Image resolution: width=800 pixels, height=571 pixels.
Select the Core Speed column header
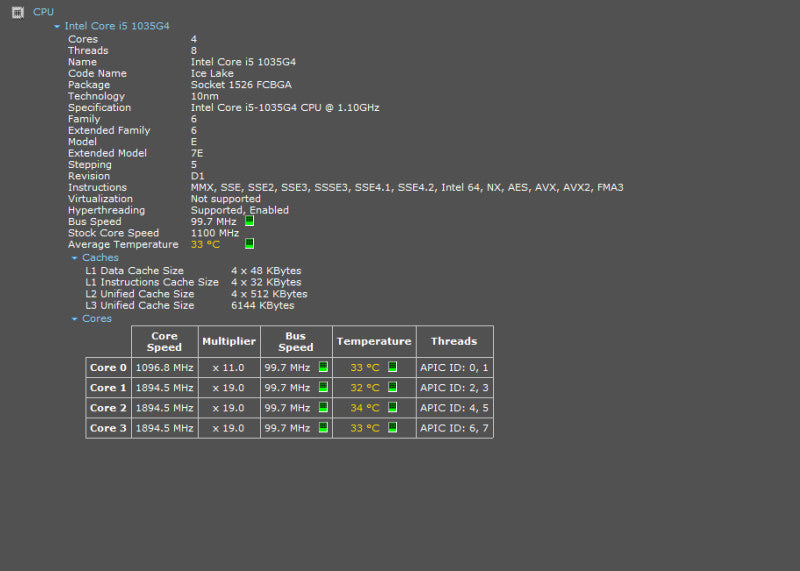[164, 341]
